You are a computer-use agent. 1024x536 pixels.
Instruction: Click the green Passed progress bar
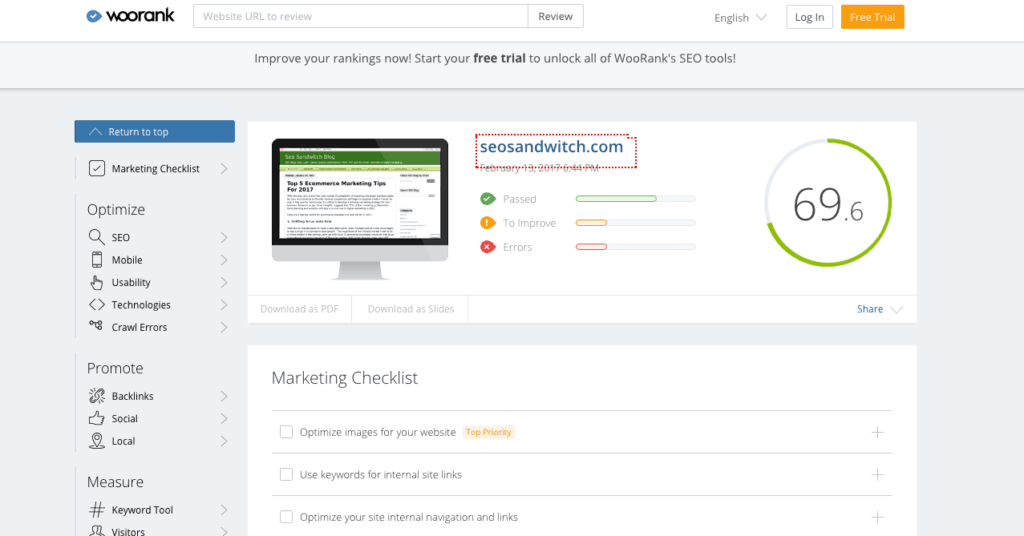[635, 198]
